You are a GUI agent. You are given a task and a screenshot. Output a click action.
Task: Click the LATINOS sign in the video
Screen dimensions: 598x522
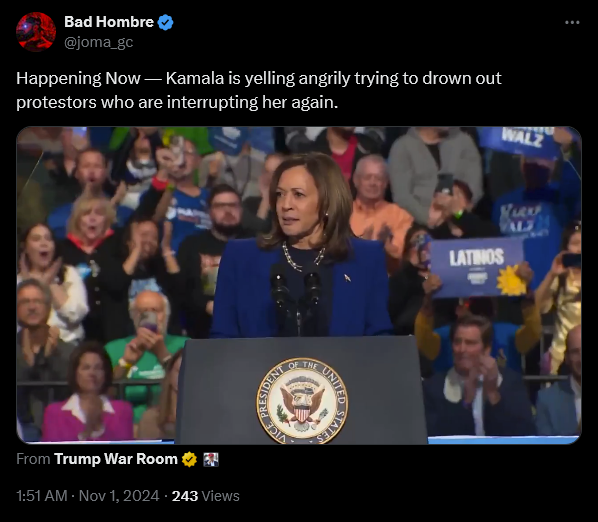coord(478,267)
